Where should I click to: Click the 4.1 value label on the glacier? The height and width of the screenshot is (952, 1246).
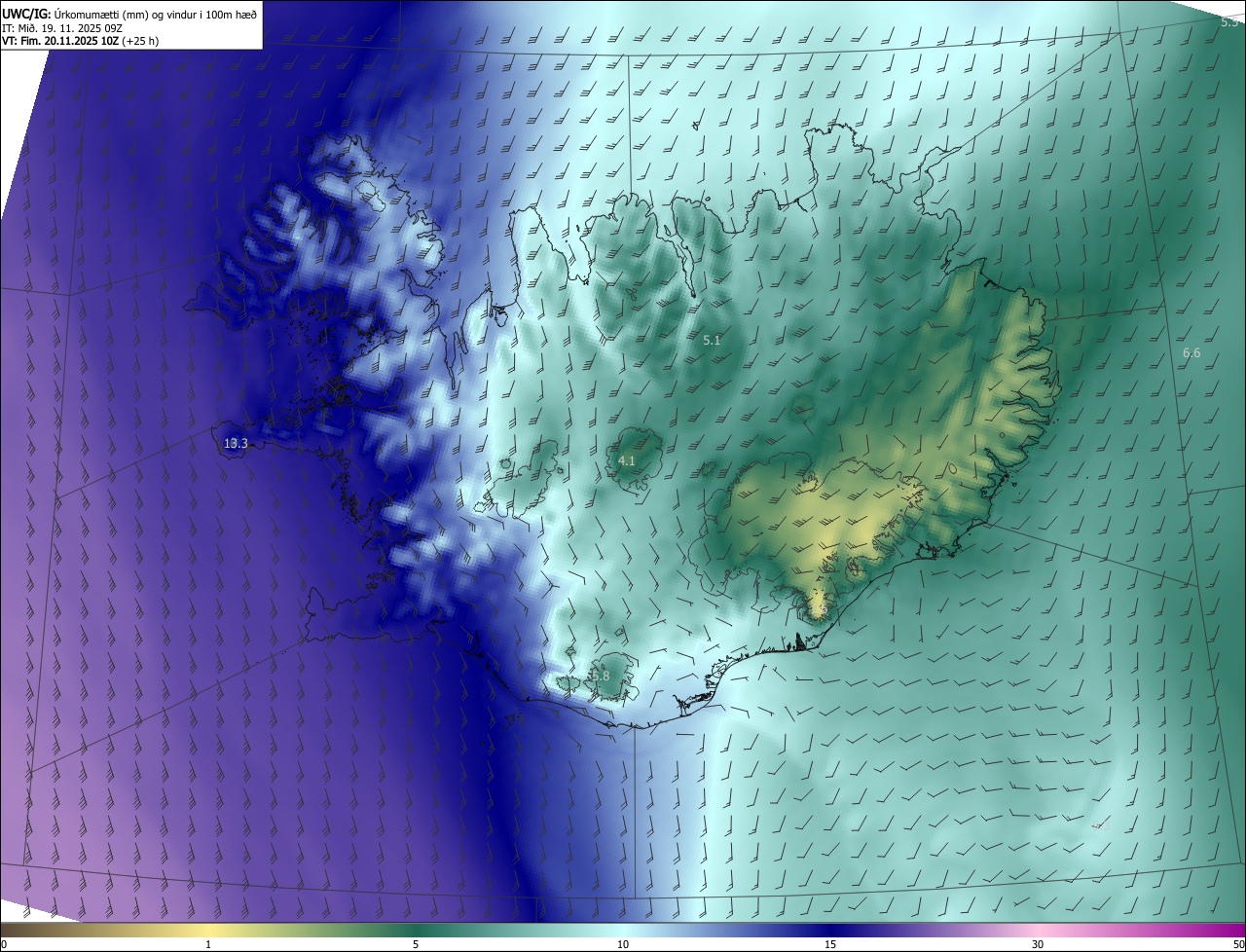tap(627, 460)
